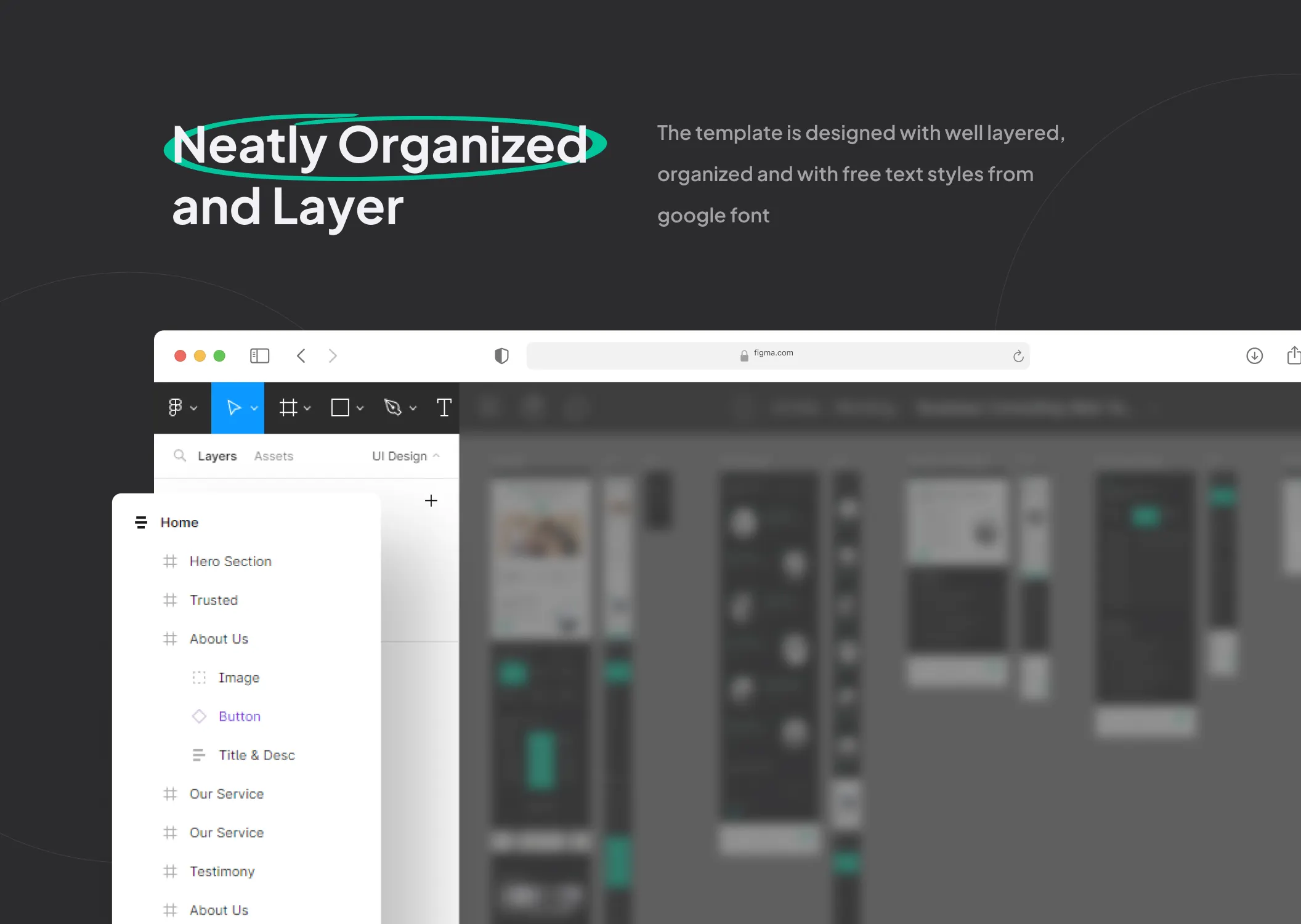Go back with browser back arrow
Viewport: 1301px width, 924px height.
(301, 355)
